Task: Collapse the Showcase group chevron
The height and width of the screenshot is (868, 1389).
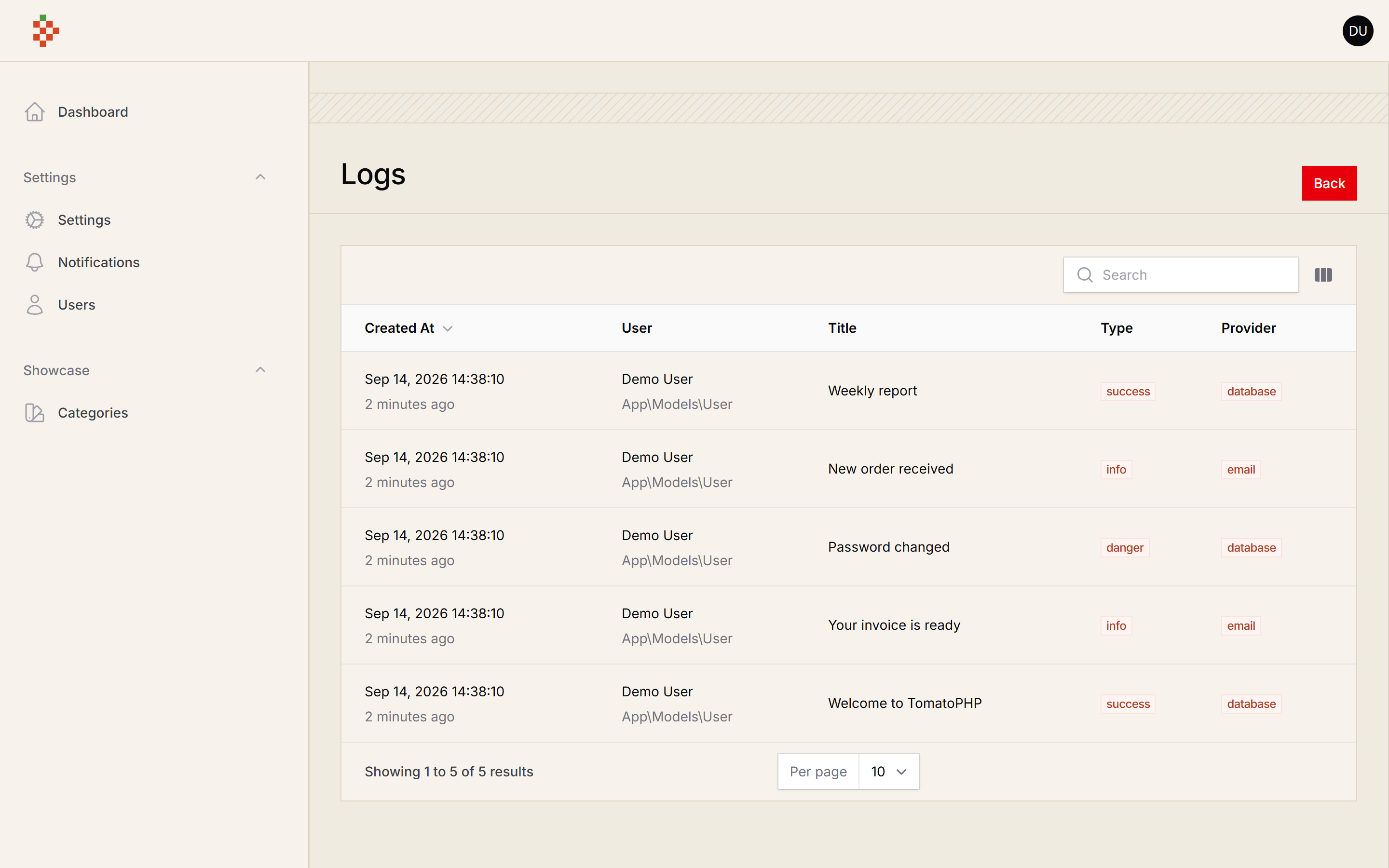Action: point(260,370)
